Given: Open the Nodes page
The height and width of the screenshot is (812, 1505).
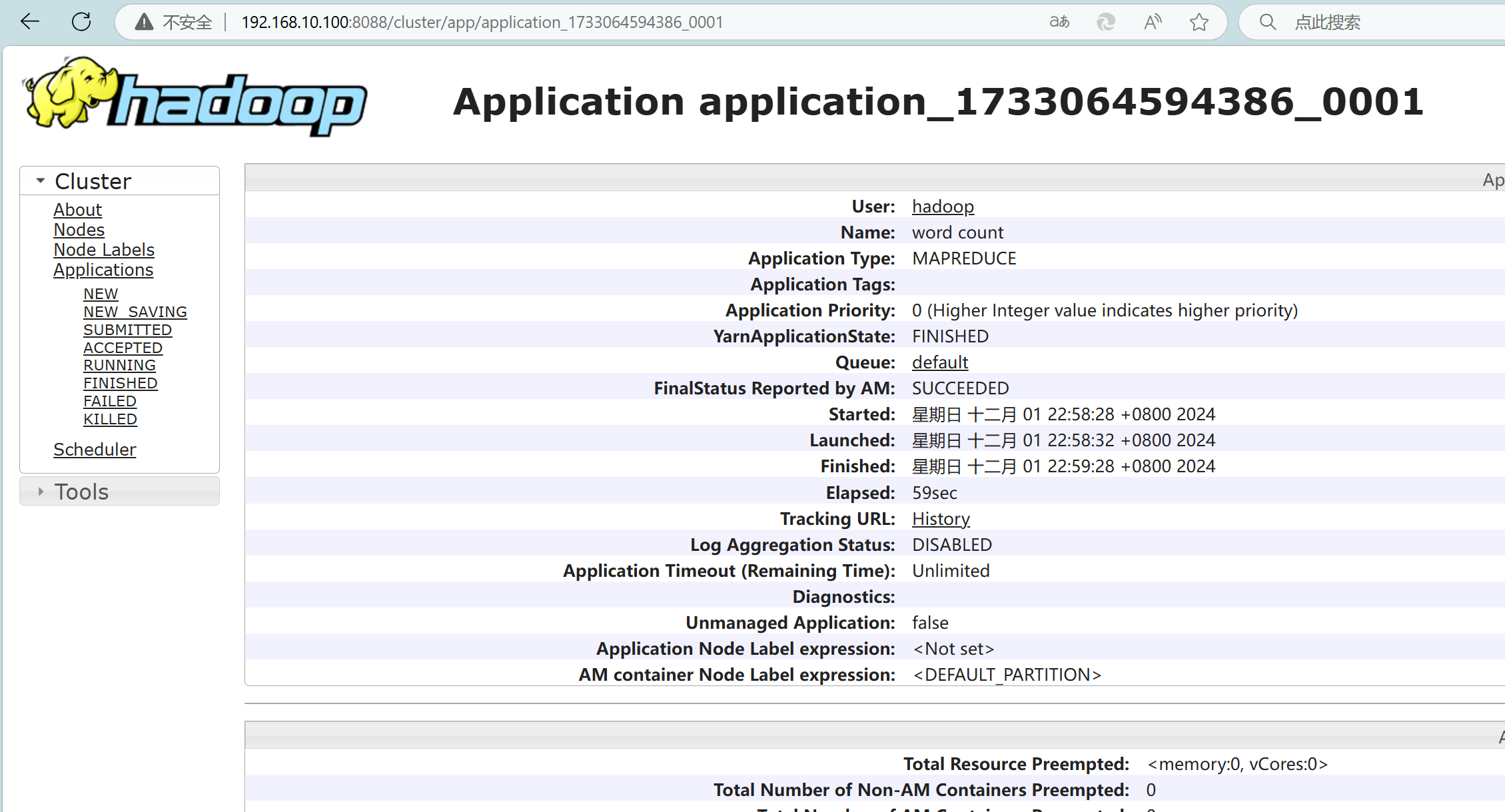Looking at the screenshot, I should 79,230.
